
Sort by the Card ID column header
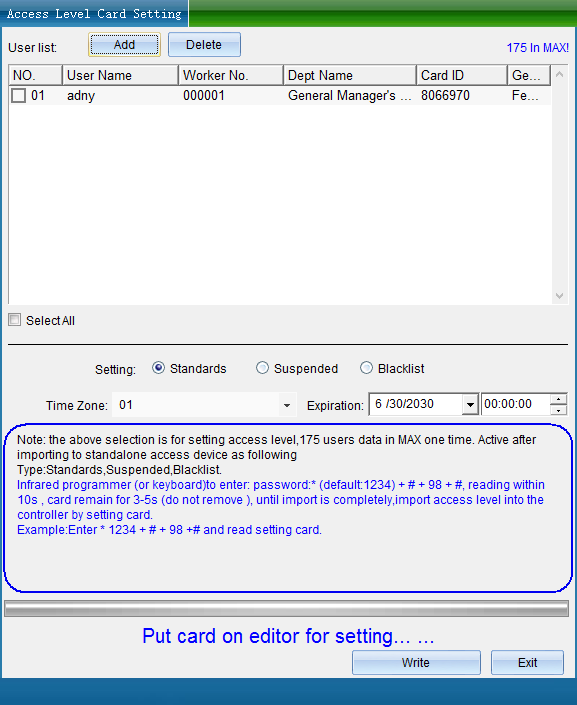tap(461, 75)
